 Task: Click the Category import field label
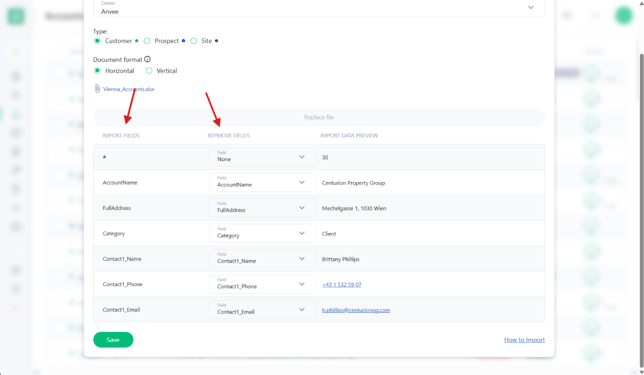pos(114,233)
